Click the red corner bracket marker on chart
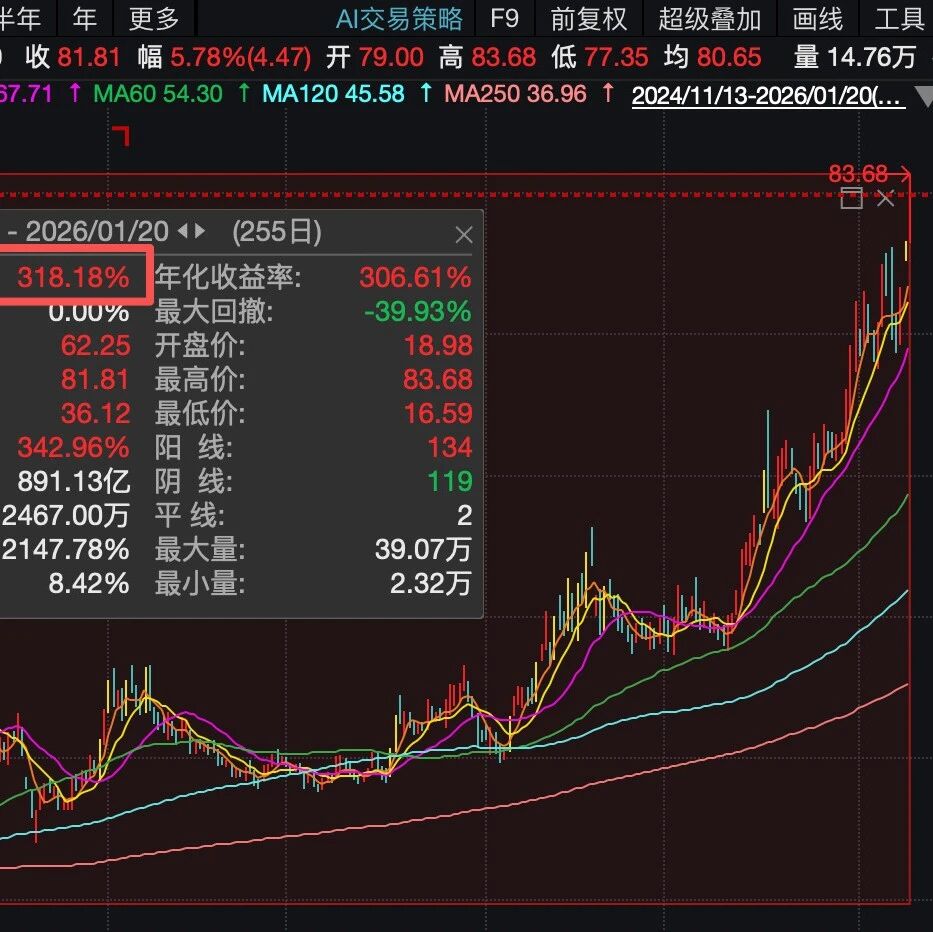This screenshot has height=932, width=933. 121,136
